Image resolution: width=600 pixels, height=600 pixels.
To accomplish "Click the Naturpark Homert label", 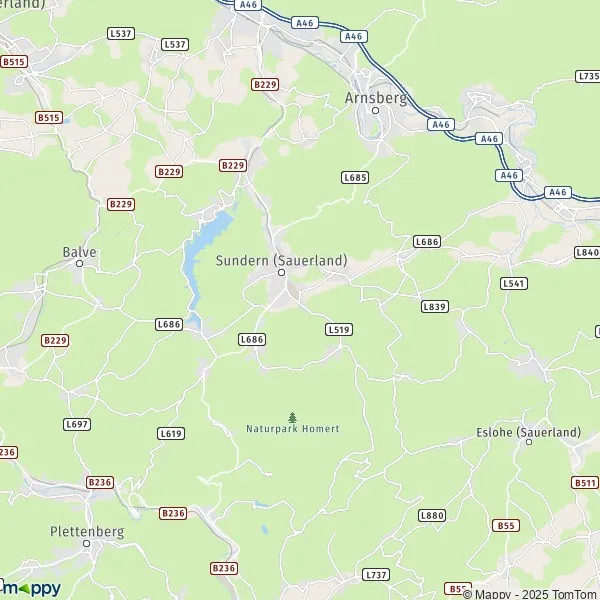I will pyautogui.click(x=293, y=429).
